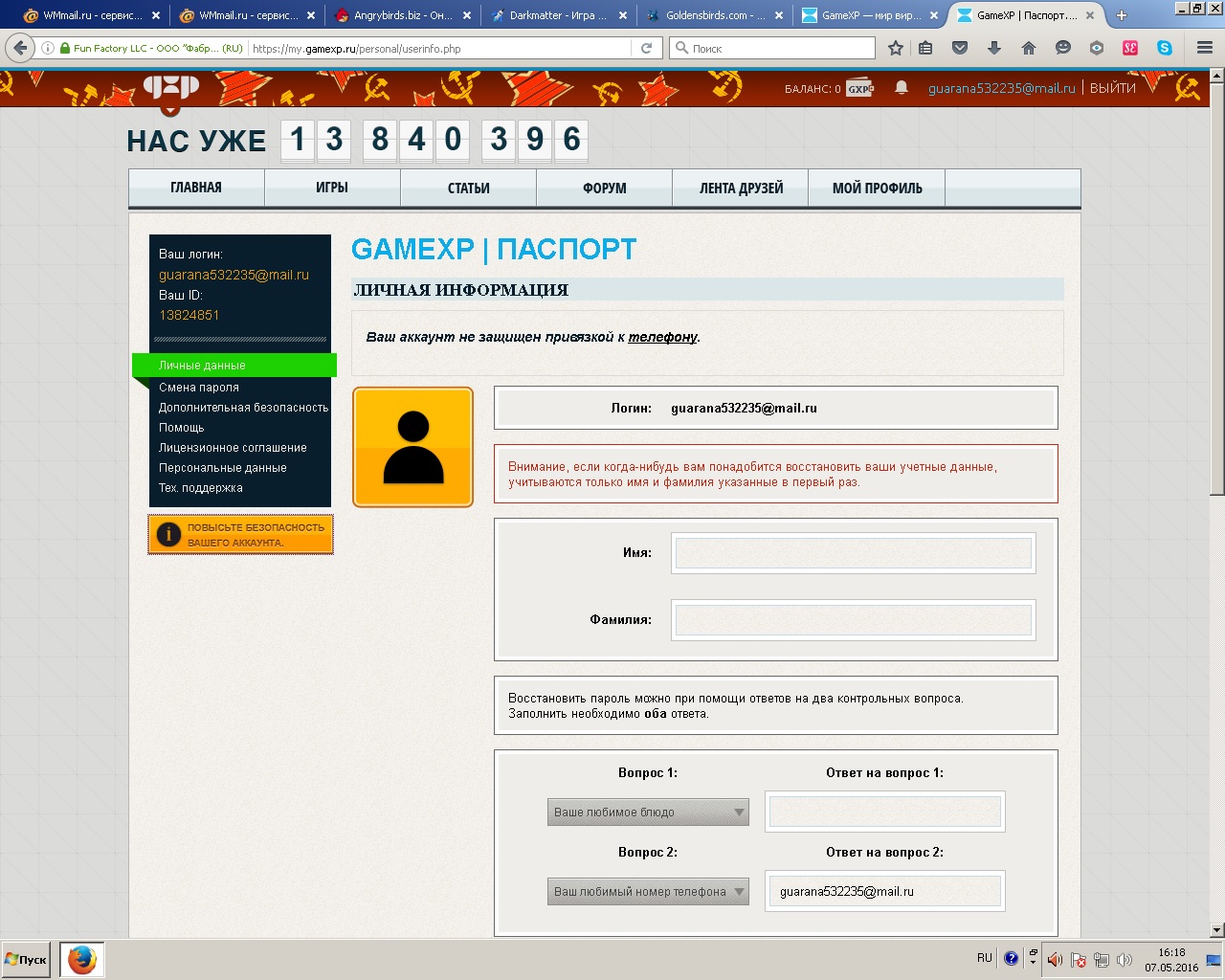Open 'Помощь' in sidebar
Viewport: 1225px width, 980px height.
pos(182,427)
